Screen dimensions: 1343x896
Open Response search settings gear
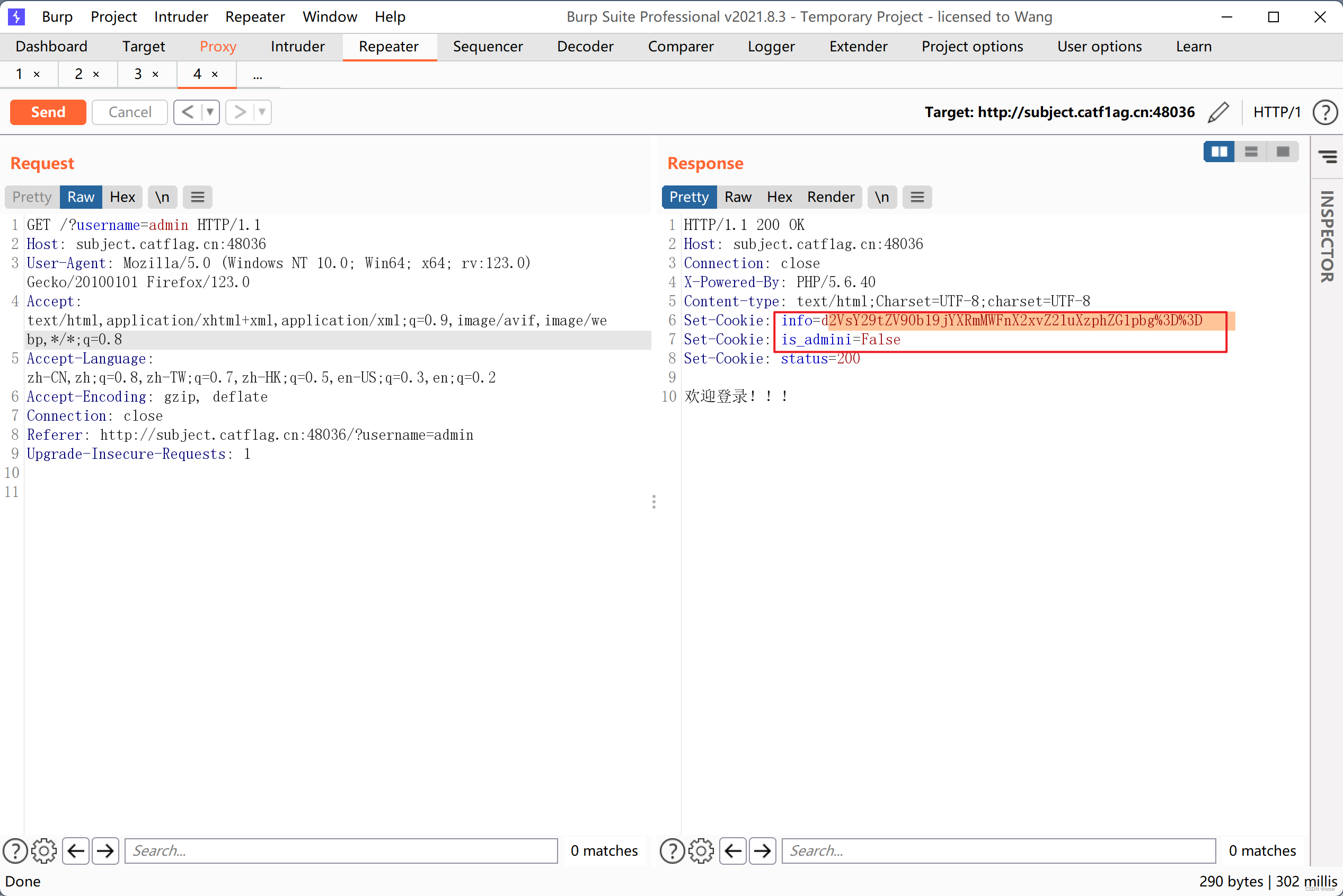(701, 851)
